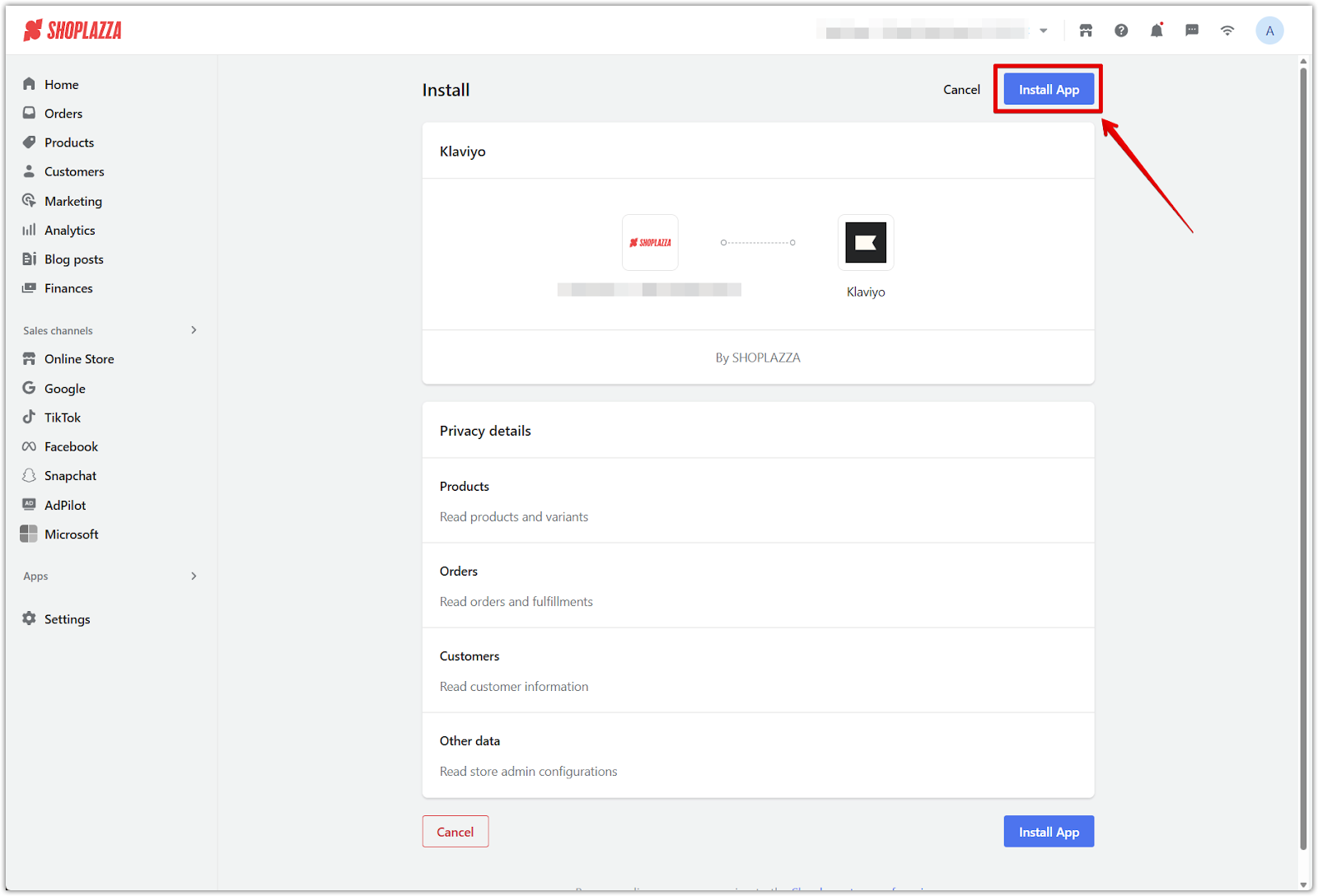Open help question mark icon
The image size is (1318, 896).
click(x=1121, y=30)
